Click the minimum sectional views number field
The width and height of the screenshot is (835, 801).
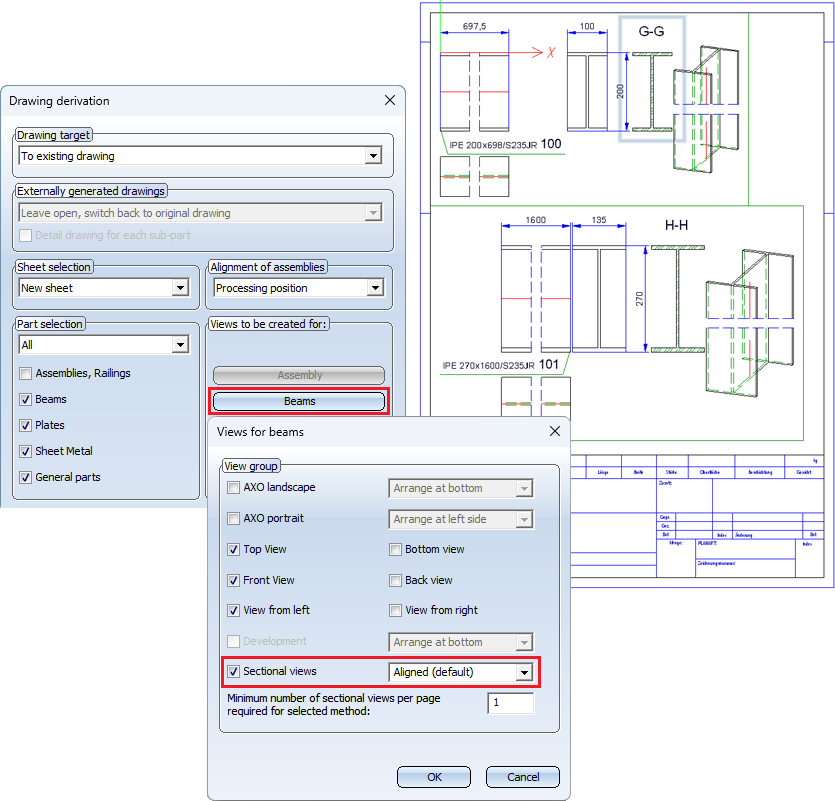pos(511,703)
